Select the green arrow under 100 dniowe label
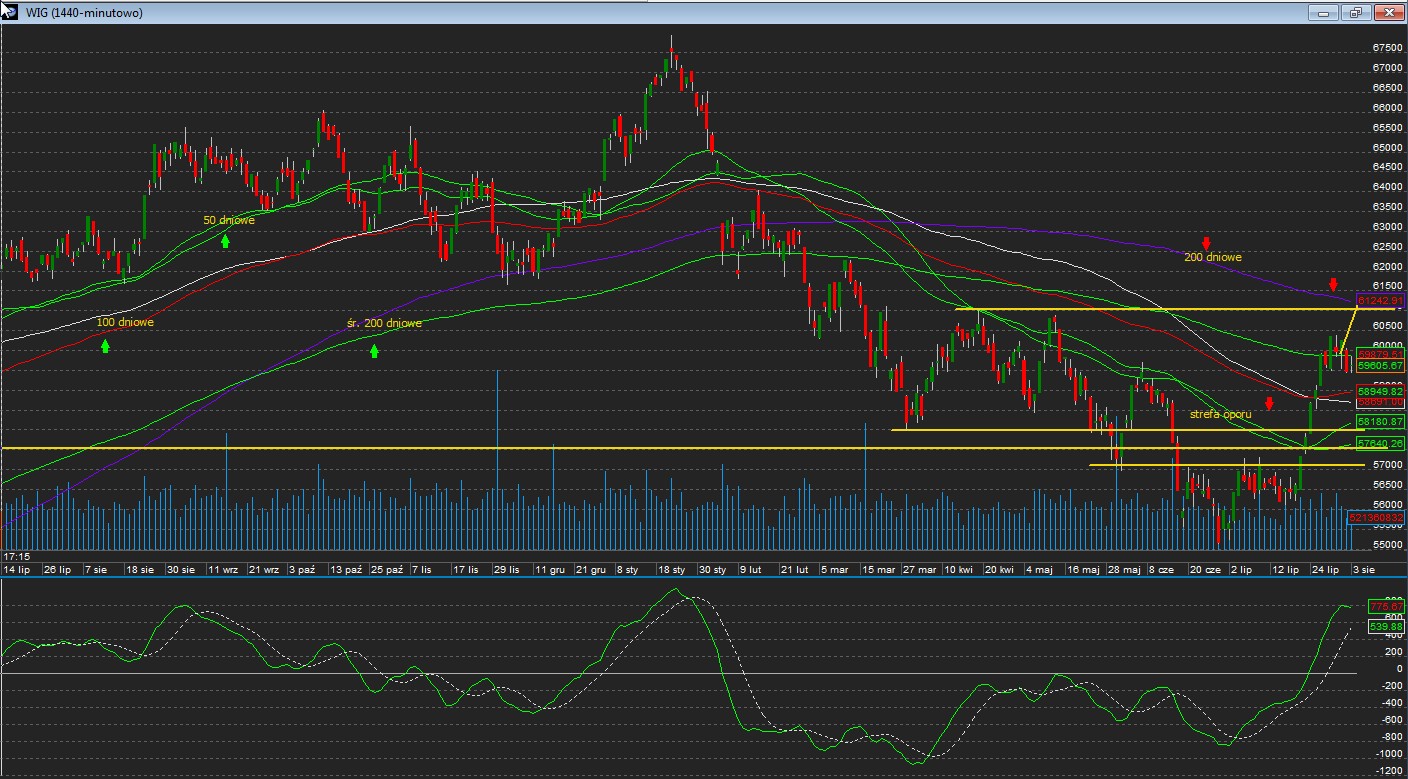 (x=105, y=345)
